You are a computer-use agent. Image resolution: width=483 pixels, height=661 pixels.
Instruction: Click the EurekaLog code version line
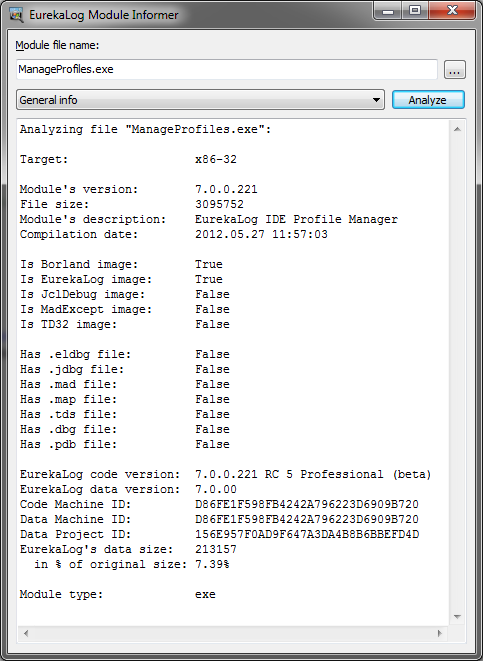click(x=225, y=474)
